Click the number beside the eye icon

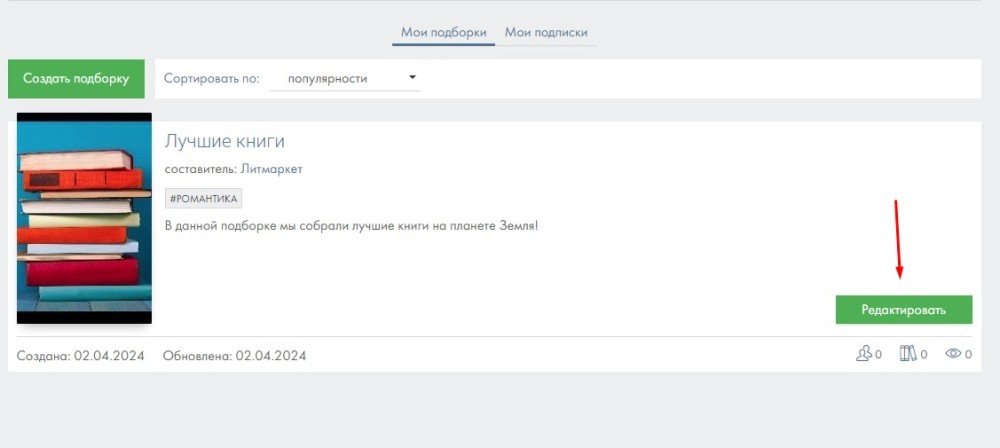coord(968,355)
